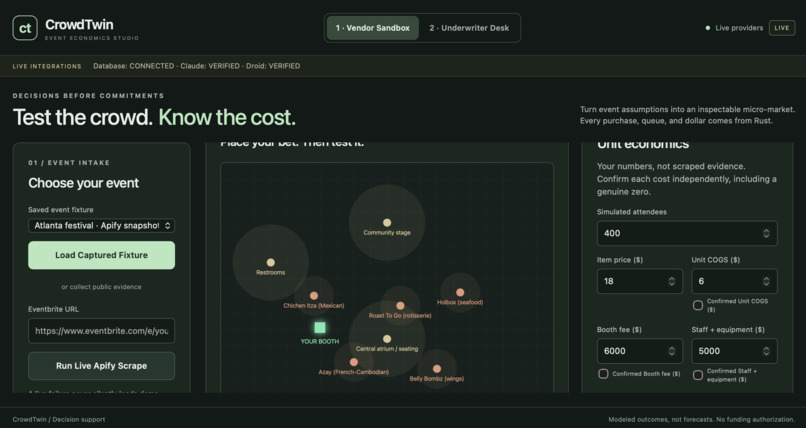Click the Item price stepper arrows

pos(671,281)
